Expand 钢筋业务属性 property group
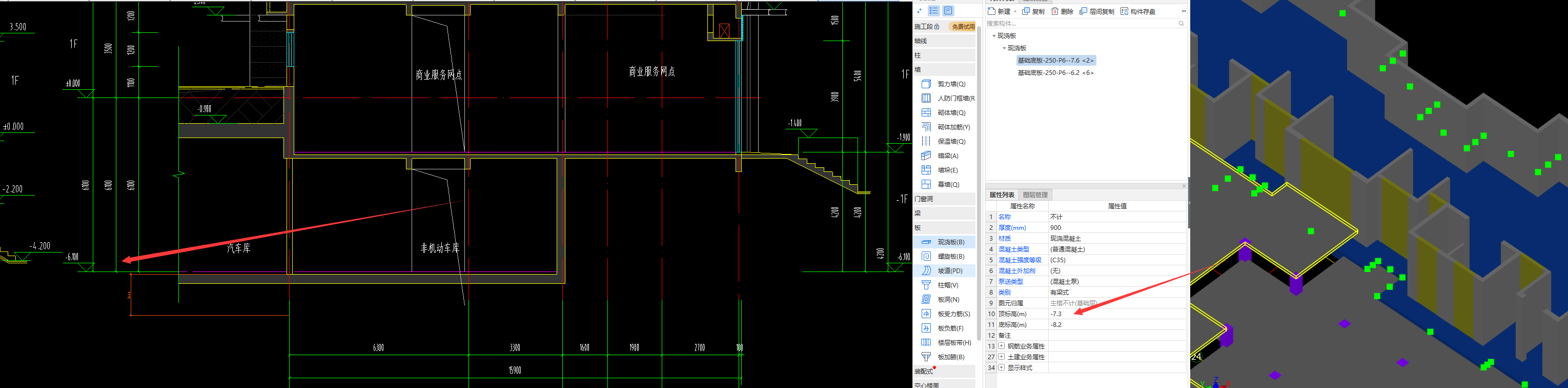Screen dimensions: 1568x388 pyautogui.click(x=1001, y=346)
